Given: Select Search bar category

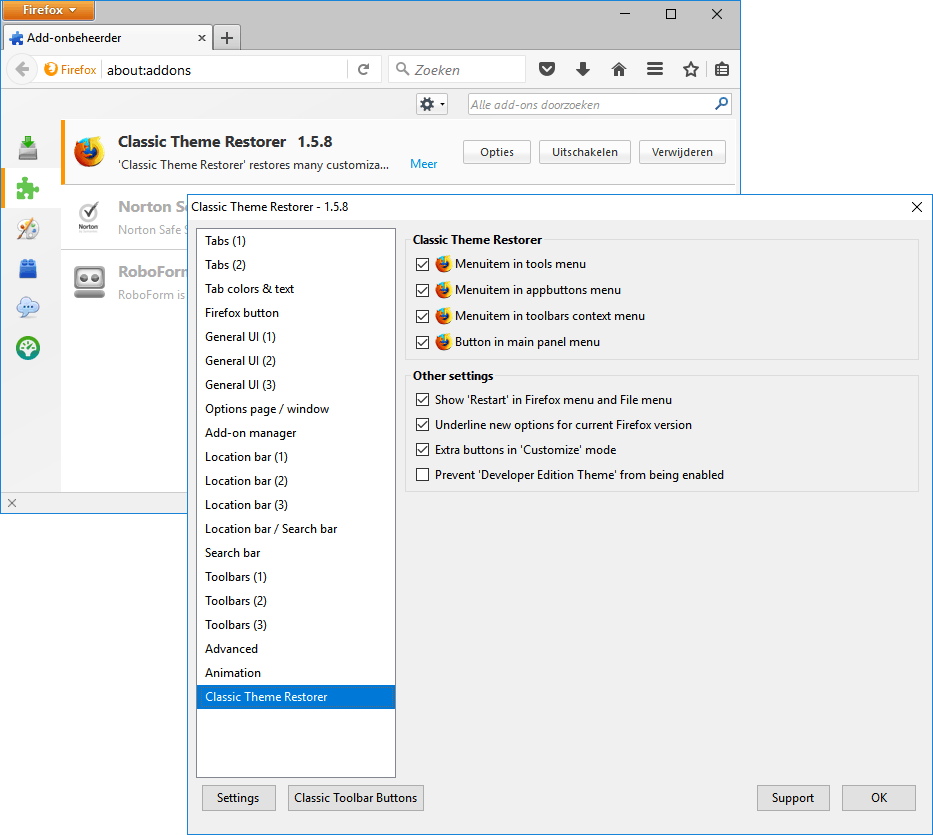Looking at the screenshot, I should [x=296, y=553].
